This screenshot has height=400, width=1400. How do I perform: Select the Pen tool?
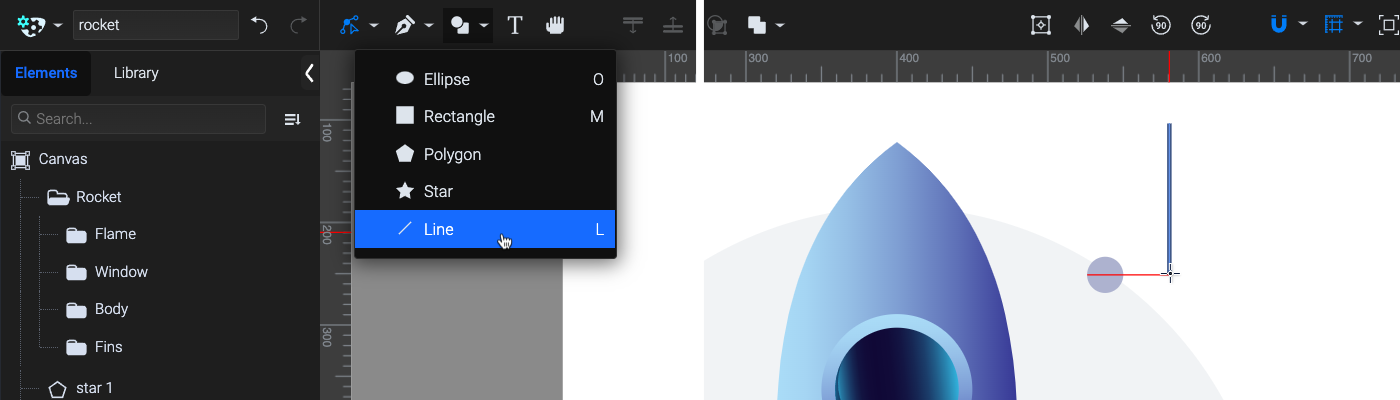(x=404, y=25)
